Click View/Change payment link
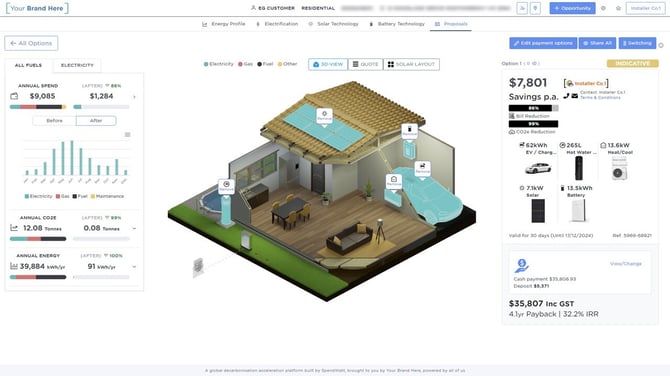 [626, 264]
